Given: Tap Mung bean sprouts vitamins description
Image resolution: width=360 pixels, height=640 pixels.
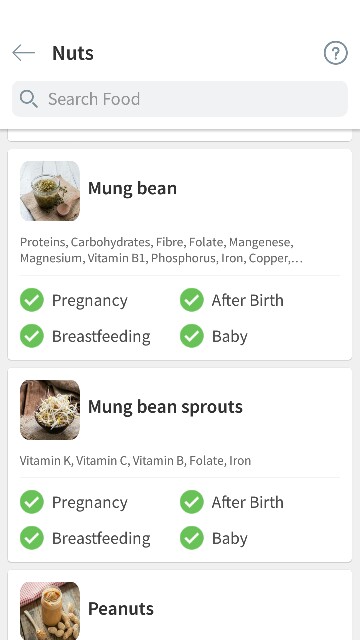Looking at the screenshot, I should [x=135, y=461].
